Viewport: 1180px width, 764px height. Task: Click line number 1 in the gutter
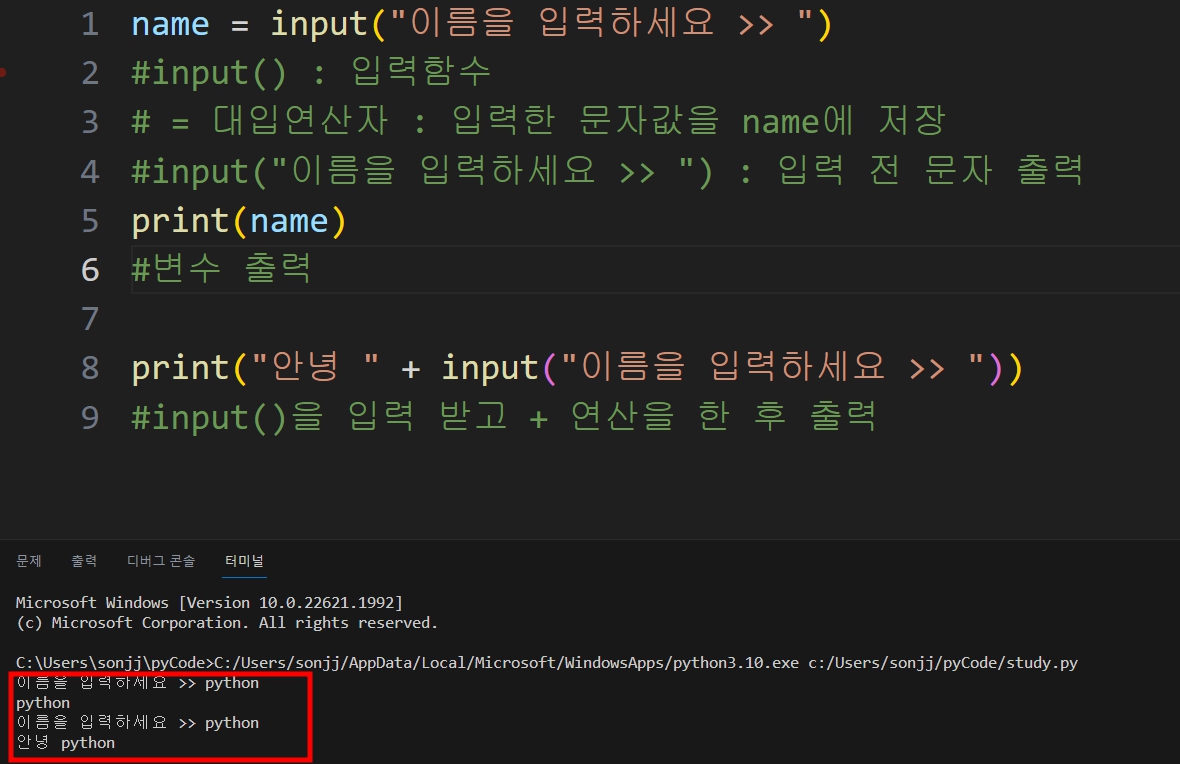90,24
